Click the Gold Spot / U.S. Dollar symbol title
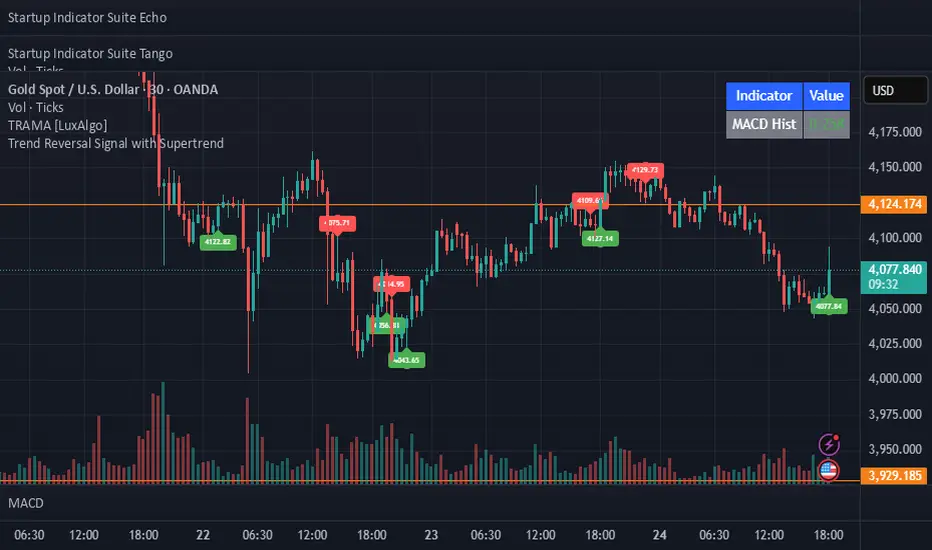Screen dimensions: 932x550 (113, 90)
